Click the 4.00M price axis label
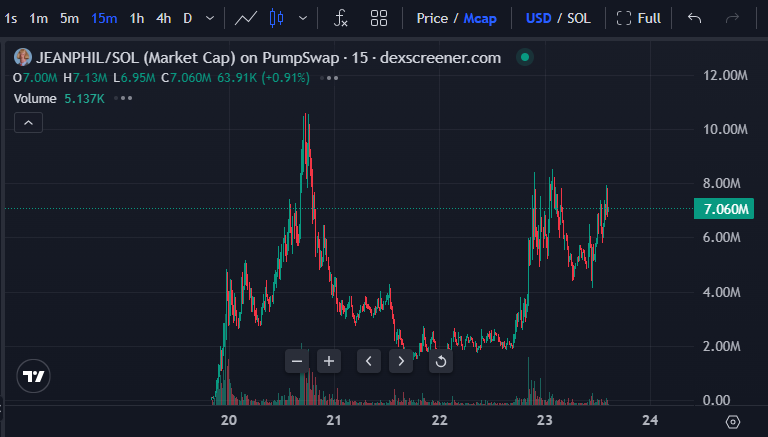 722,292
